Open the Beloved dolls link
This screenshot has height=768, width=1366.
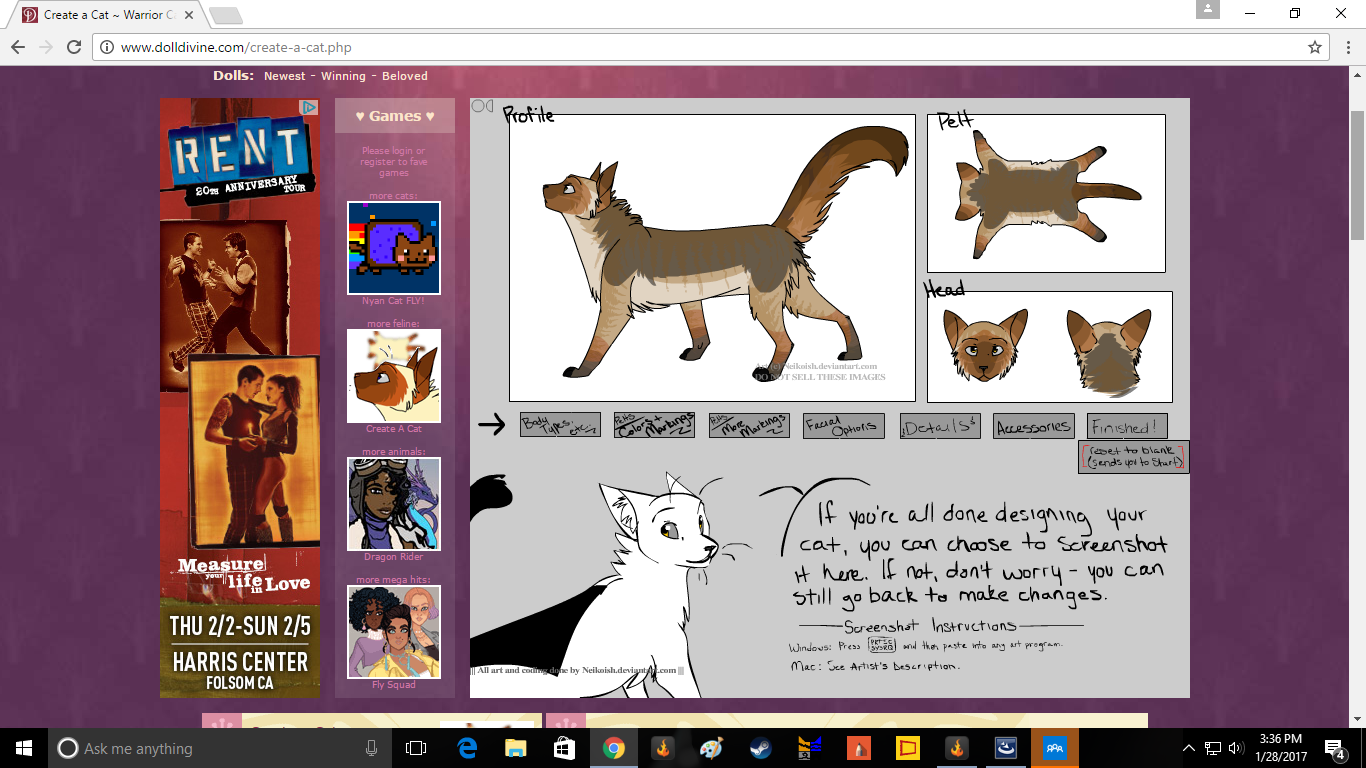(x=404, y=76)
